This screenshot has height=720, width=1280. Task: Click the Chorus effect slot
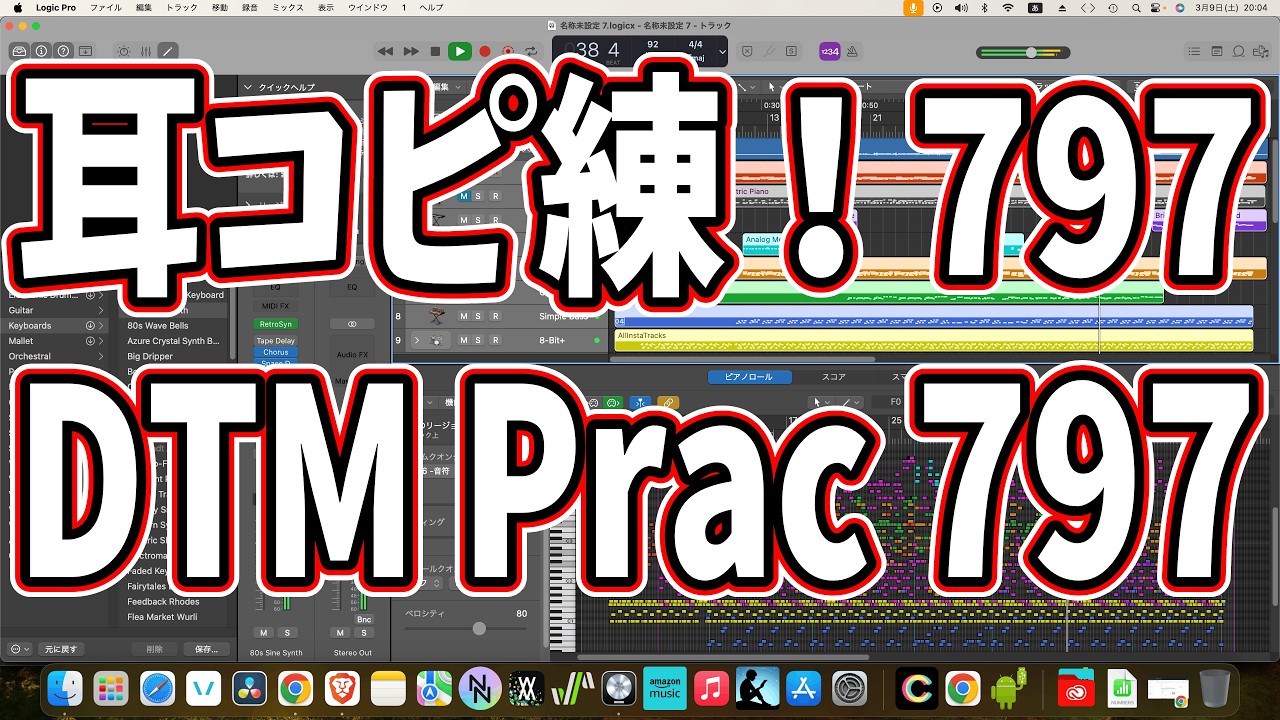[x=276, y=352]
